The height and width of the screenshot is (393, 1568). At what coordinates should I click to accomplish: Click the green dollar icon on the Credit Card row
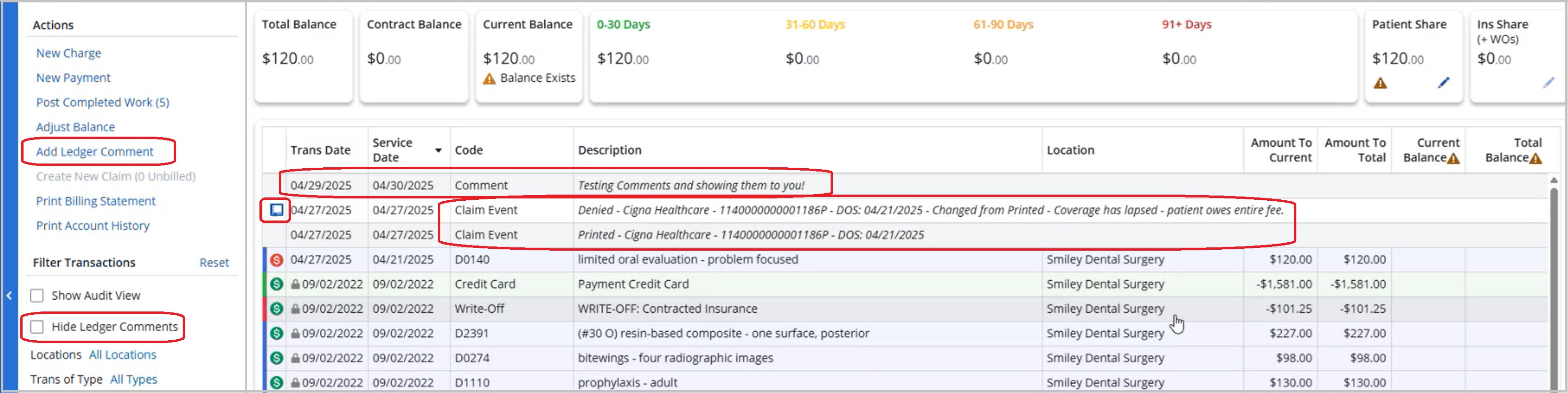pyautogui.click(x=276, y=285)
